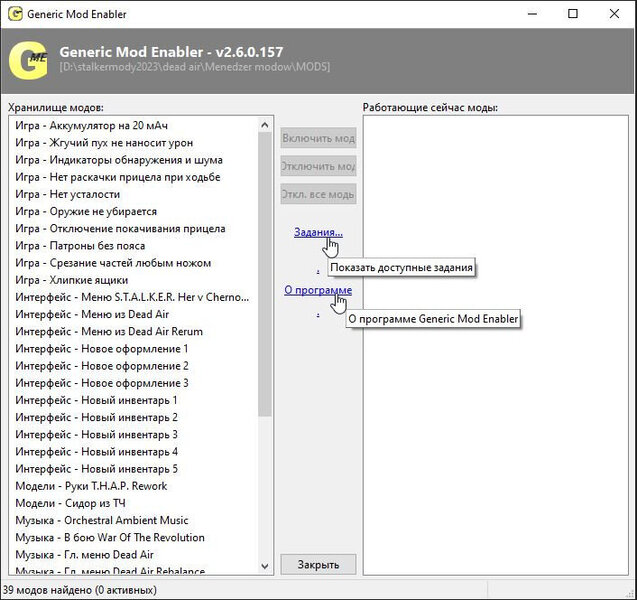Screen dimensions: 637x600
Task: Open the Задания... link
Action: (318, 232)
